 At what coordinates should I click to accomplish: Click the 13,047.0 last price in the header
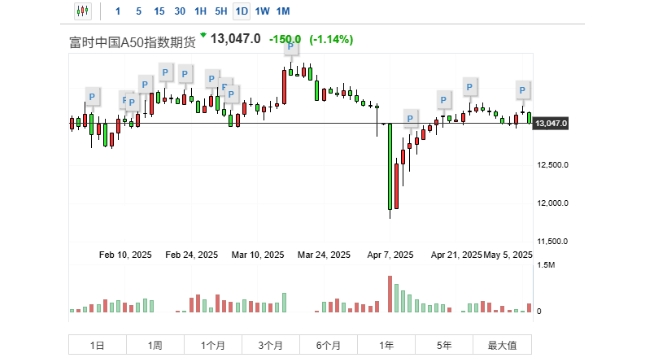(236, 39)
